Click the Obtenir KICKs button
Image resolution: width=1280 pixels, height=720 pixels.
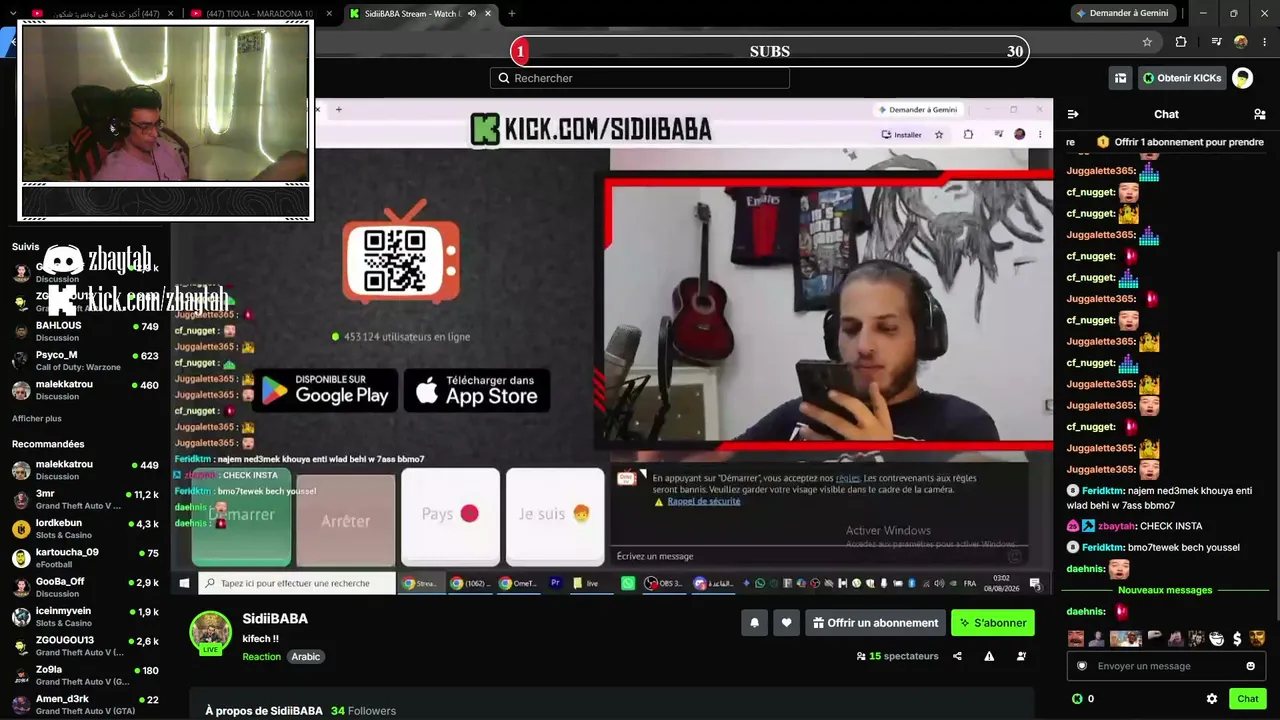[x=1182, y=78]
